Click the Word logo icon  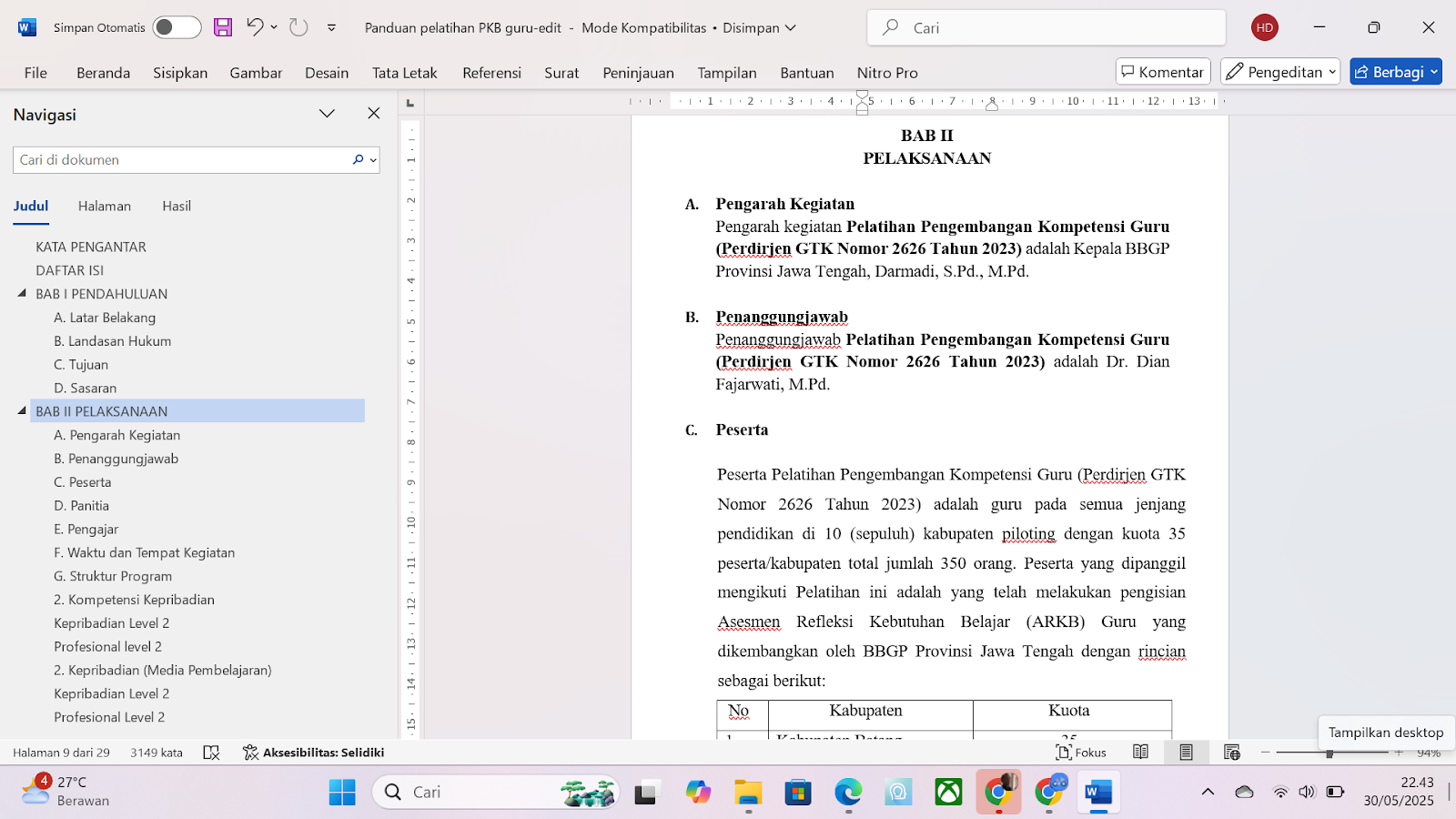pyautogui.click(x=27, y=27)
